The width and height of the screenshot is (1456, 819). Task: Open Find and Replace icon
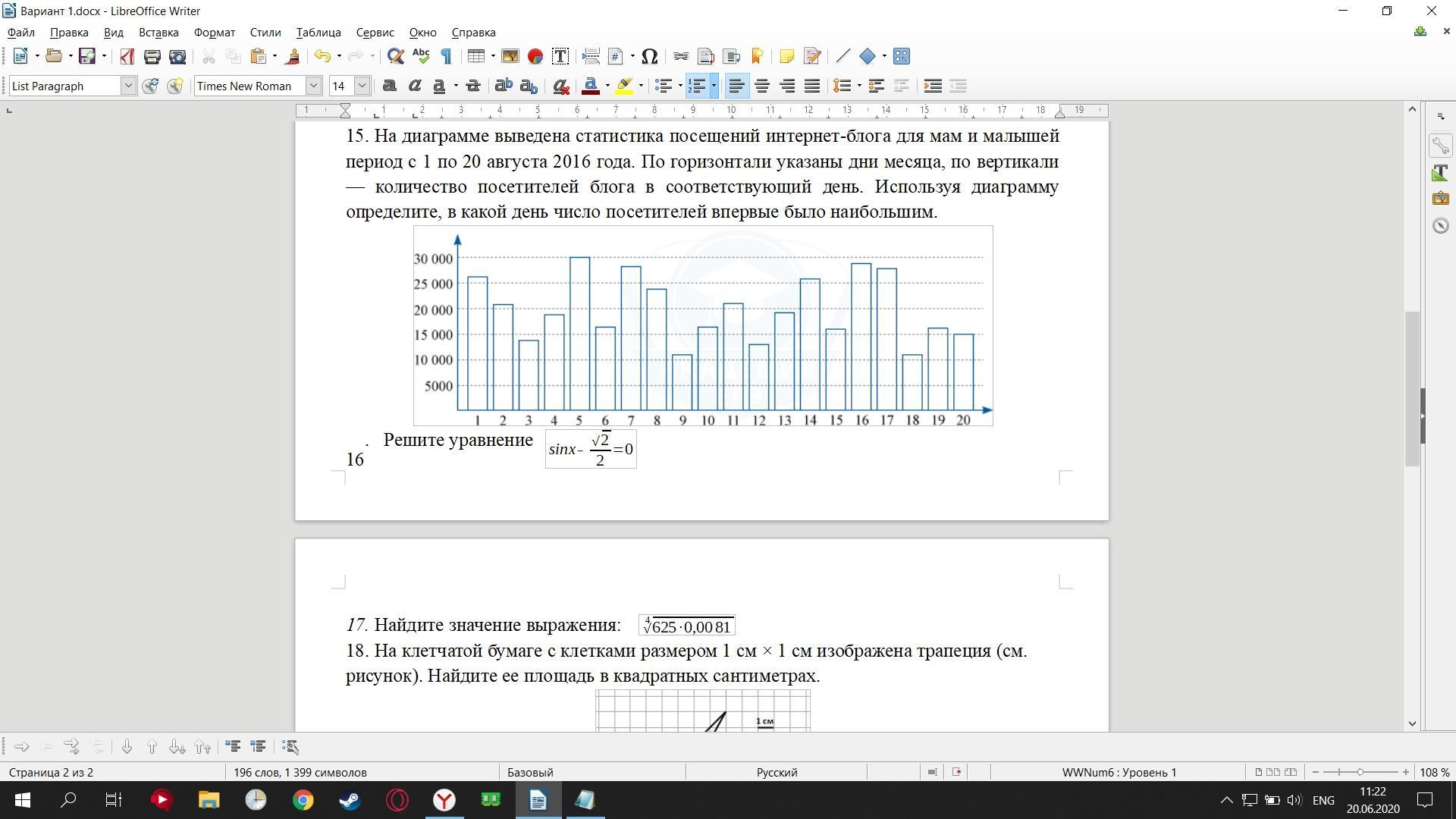(395, 56)
